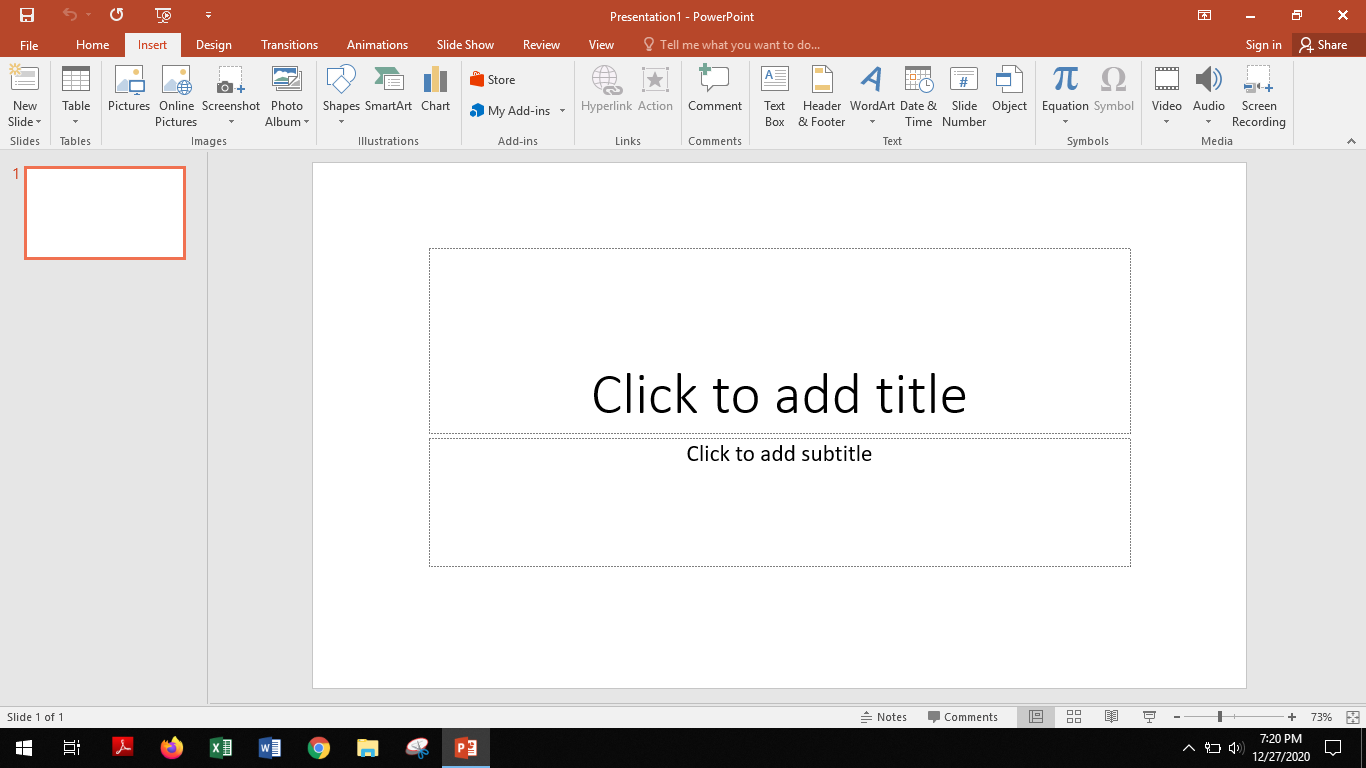Image resolution: width=1366 pixels, height=768 pixels.
Task: Toggle the Comments pane
Action: pos(963,717)
